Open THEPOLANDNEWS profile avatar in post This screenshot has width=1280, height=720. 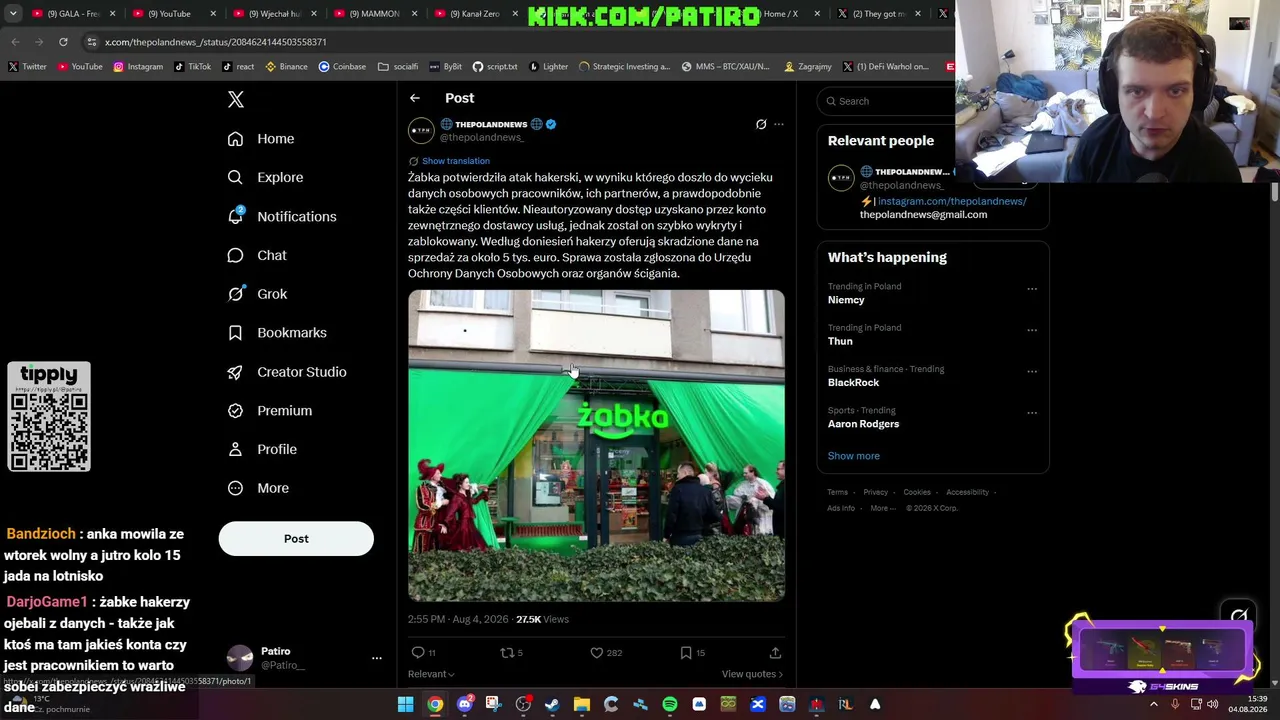(421, 131)
